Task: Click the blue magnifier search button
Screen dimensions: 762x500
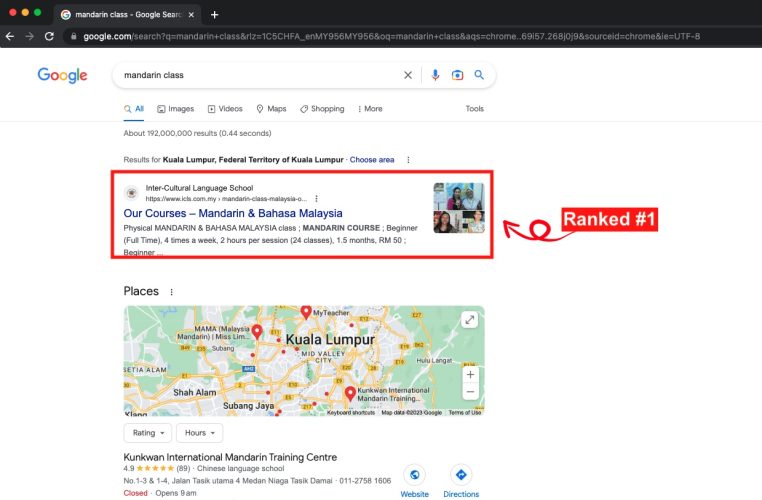Action: (479, 75)
